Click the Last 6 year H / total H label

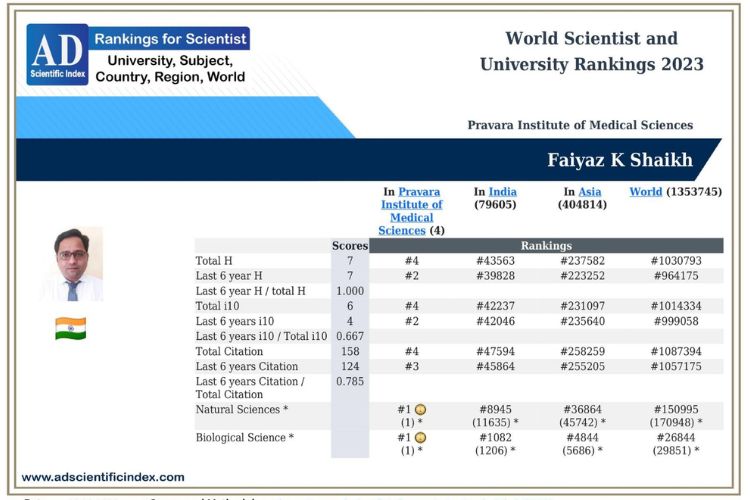[x=250, y=291]
